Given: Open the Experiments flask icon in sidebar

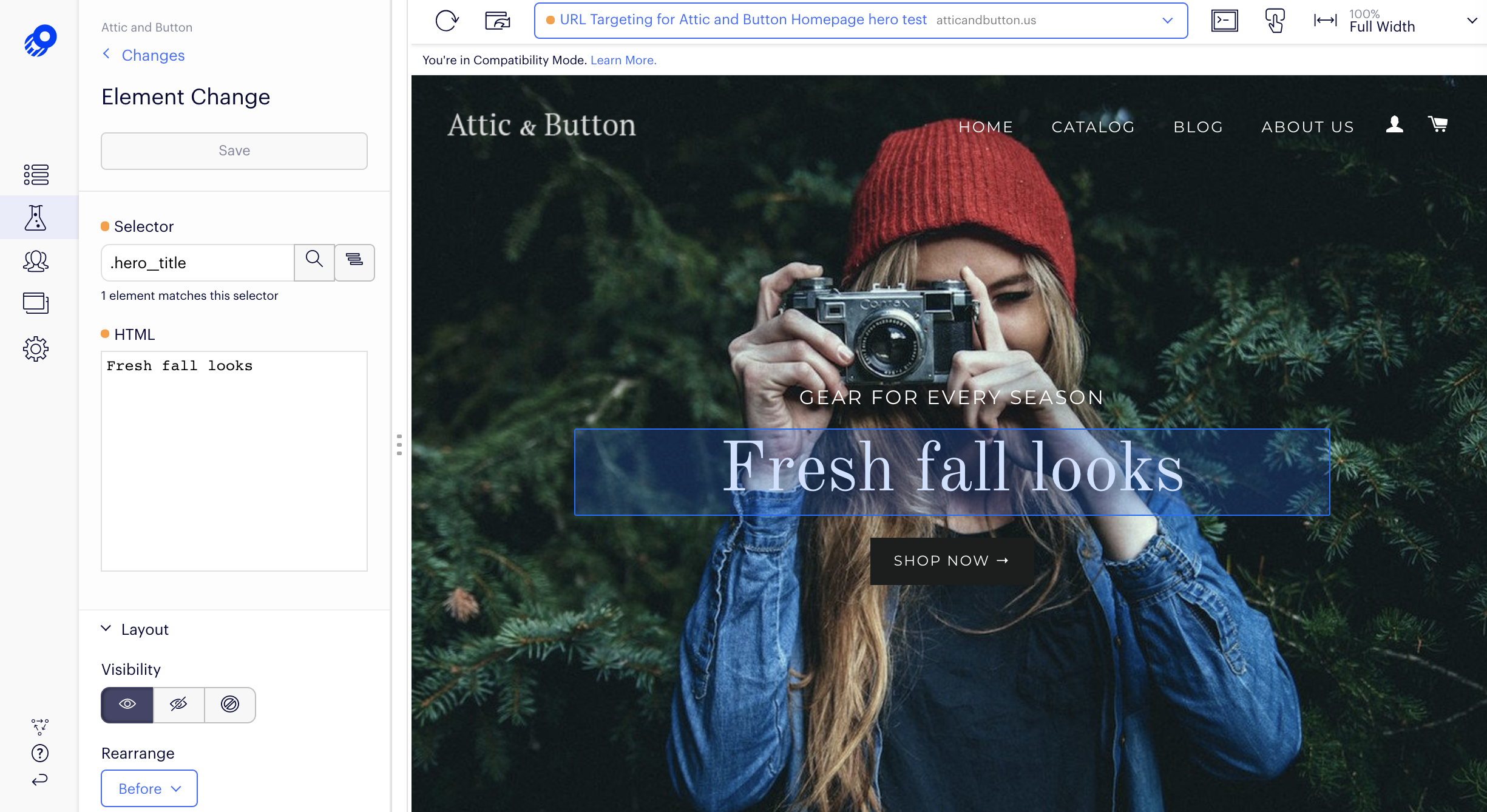Looking at the screenshot, I should point(36,218).
